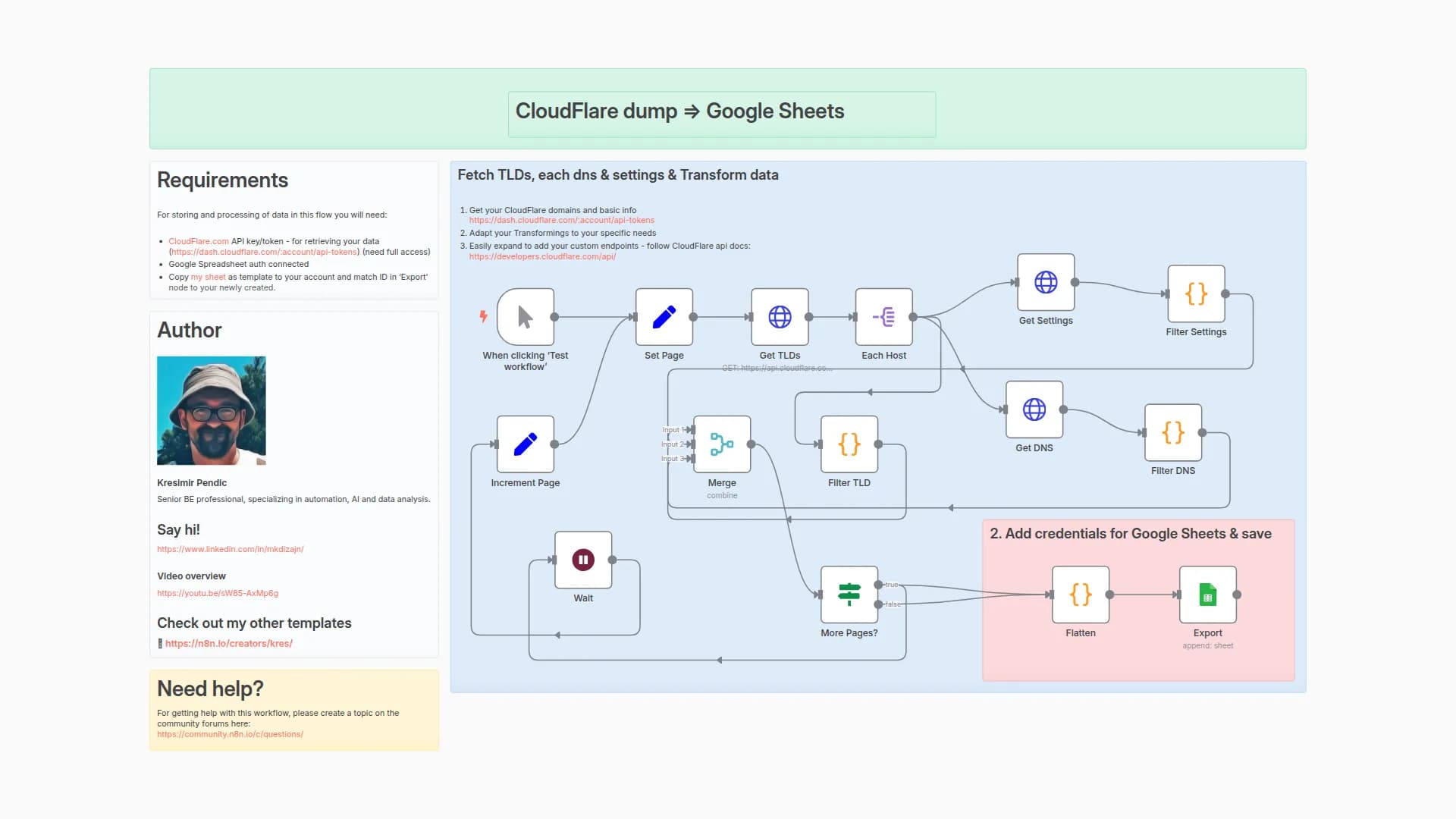This screenshot has width=1456, height=819.
Task: Open the developers.cloudflare.com/api link
Action: tap(542, 256)
